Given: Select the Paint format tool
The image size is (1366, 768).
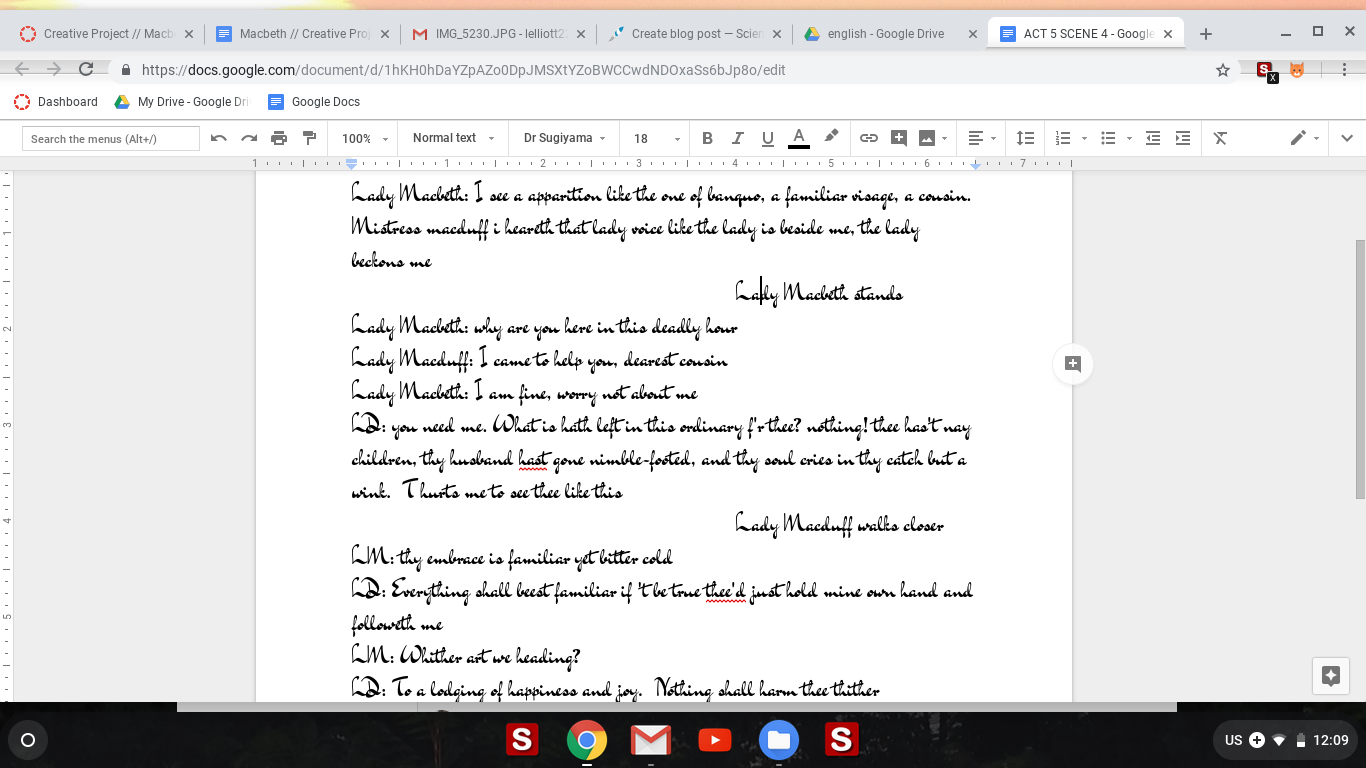Looking at the screenshot, I should point(309,138).
